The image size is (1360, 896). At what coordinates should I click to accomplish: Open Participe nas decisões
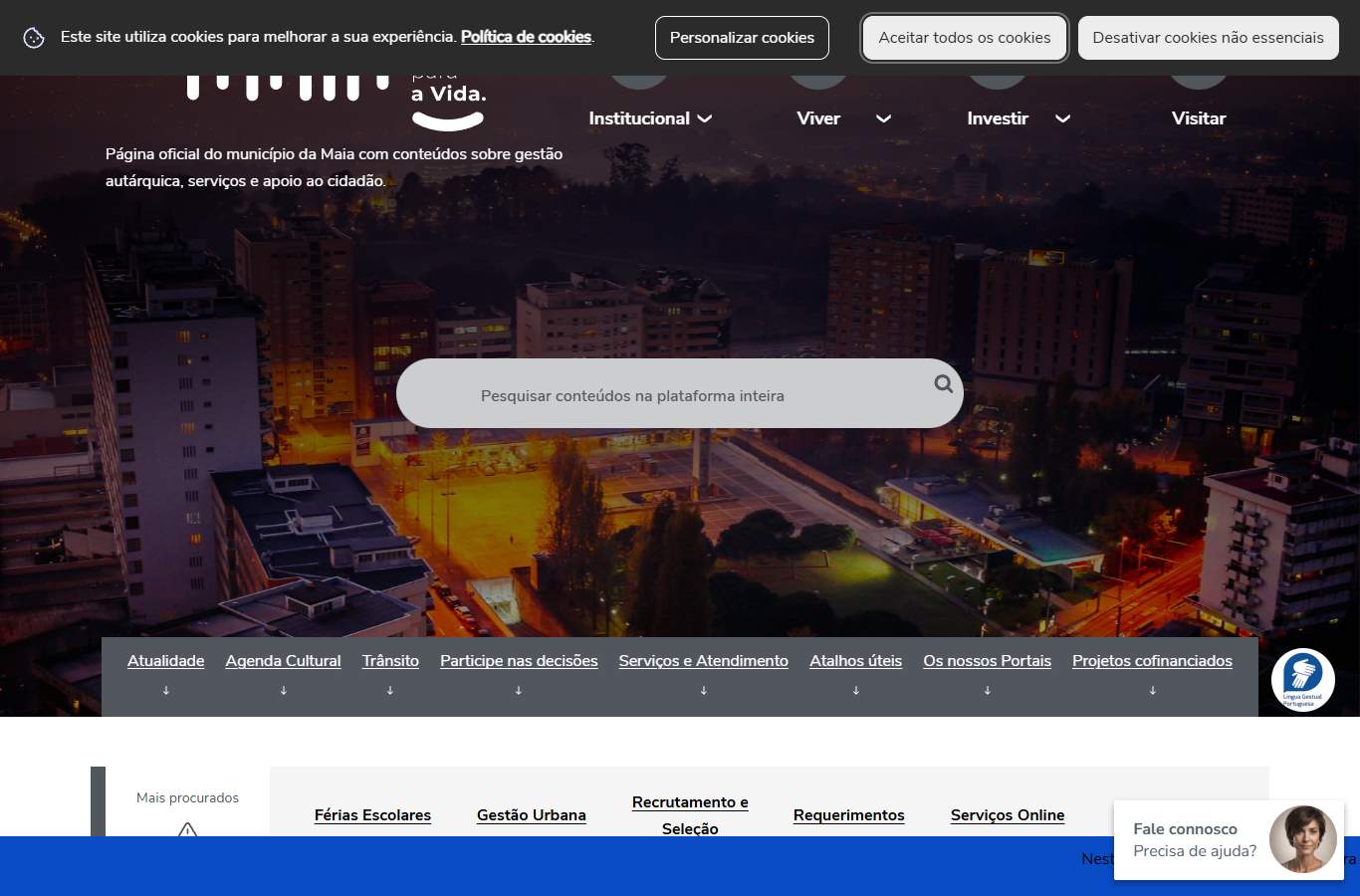tap(519, 661)
